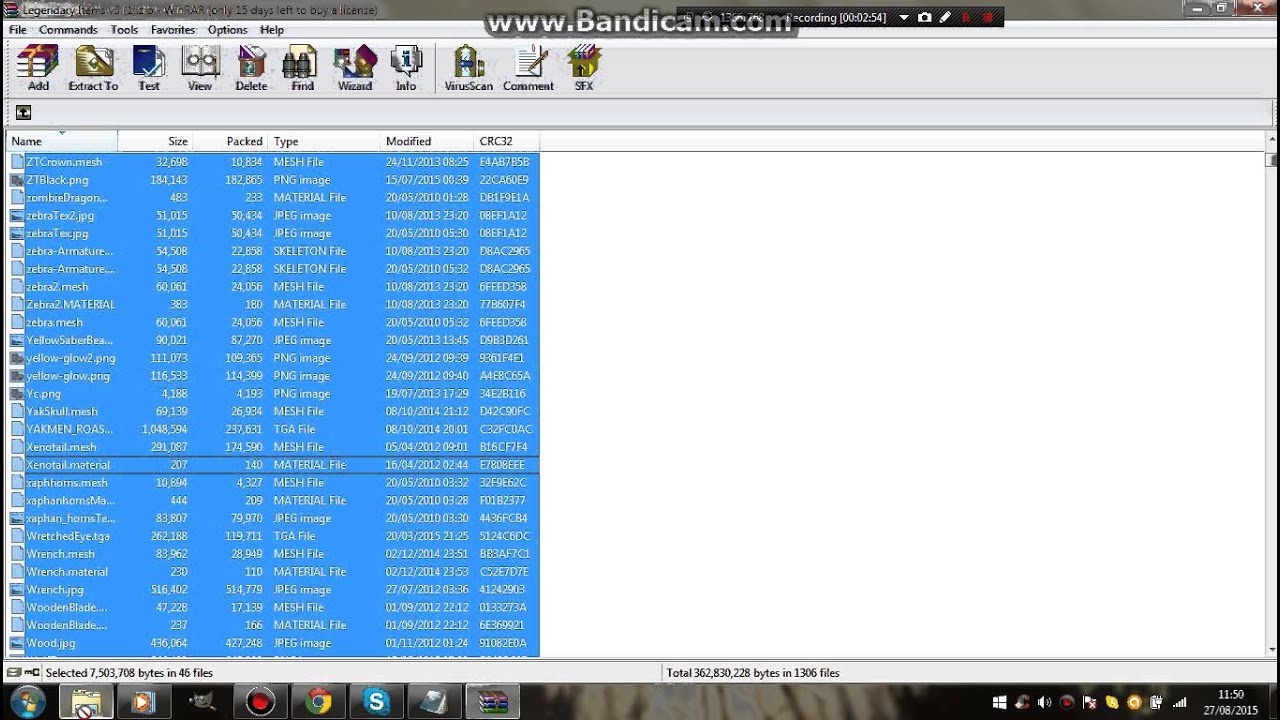This screenshot has height=720, width=1280.
Task: Click the GIMP taskbar icon
Action: (203, 702)
